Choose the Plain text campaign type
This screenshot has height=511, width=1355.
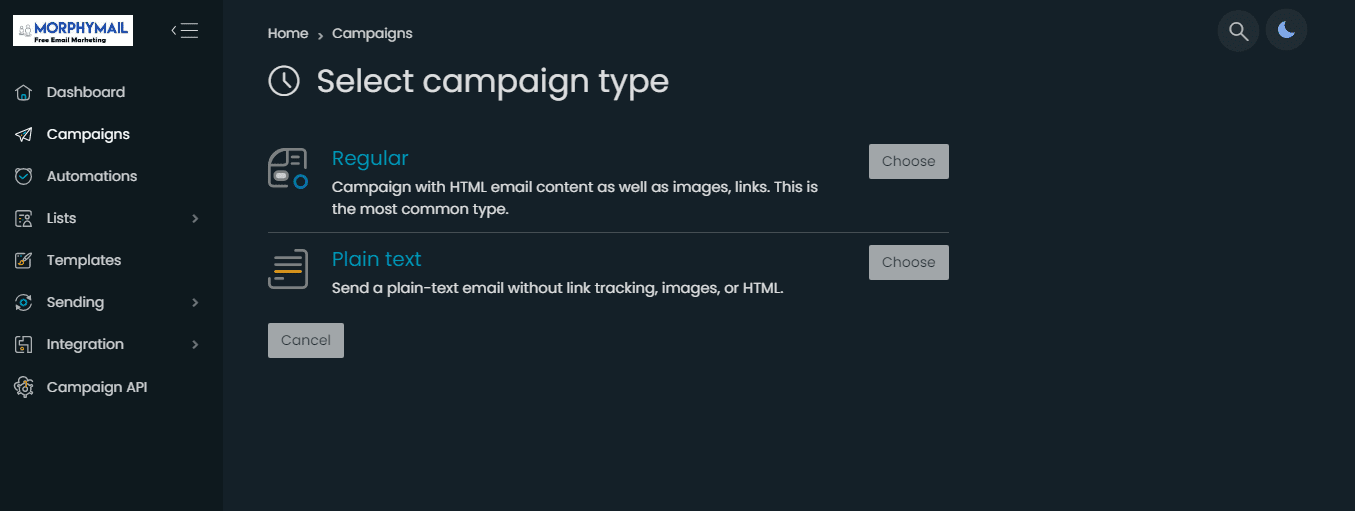pyautogui.click(x=908, y=262)
